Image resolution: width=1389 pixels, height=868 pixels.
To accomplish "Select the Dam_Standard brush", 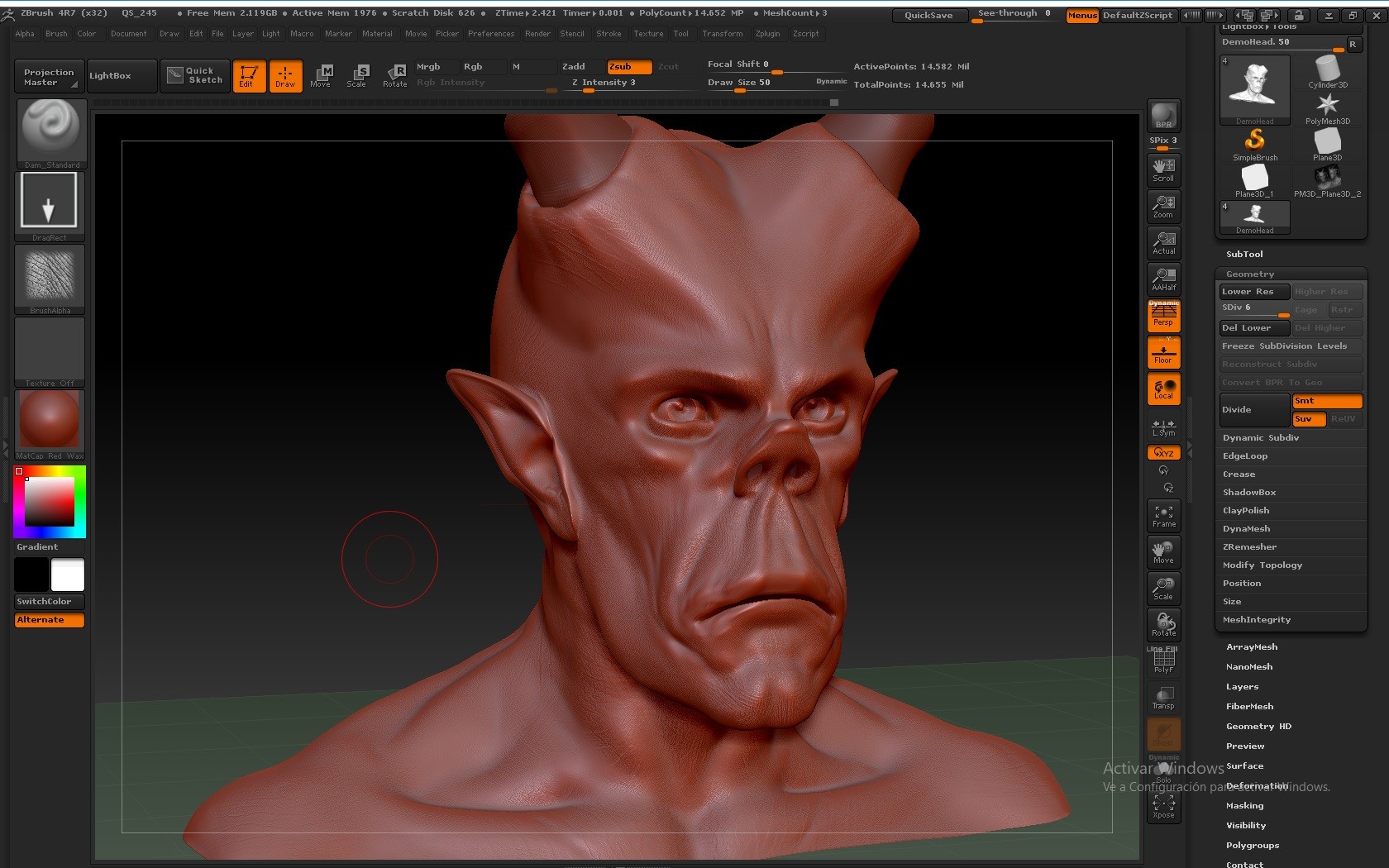I will click(x=50, y=131).
